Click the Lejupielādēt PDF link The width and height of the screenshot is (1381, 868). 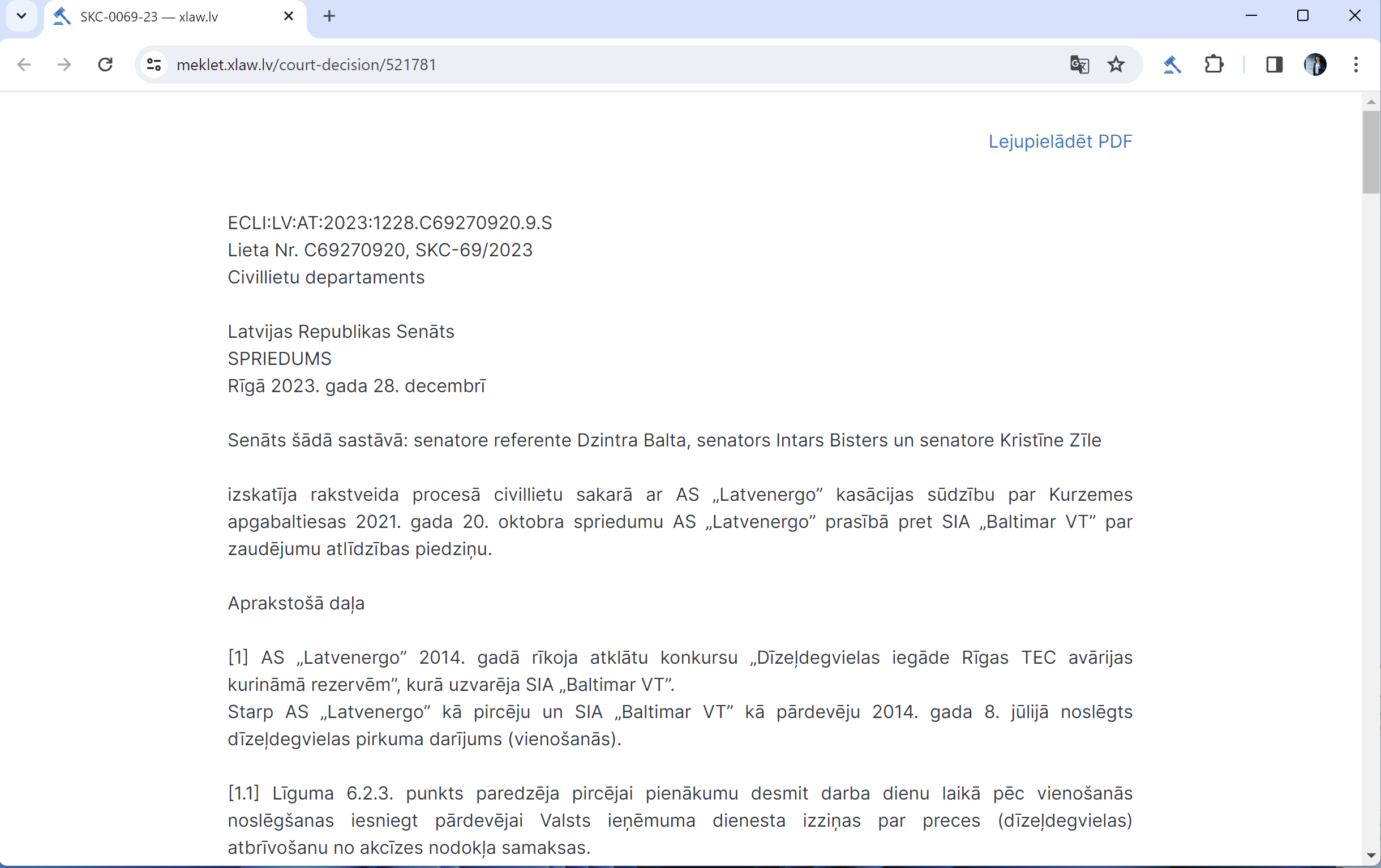pyautogui.click(x=1060, y=141)
